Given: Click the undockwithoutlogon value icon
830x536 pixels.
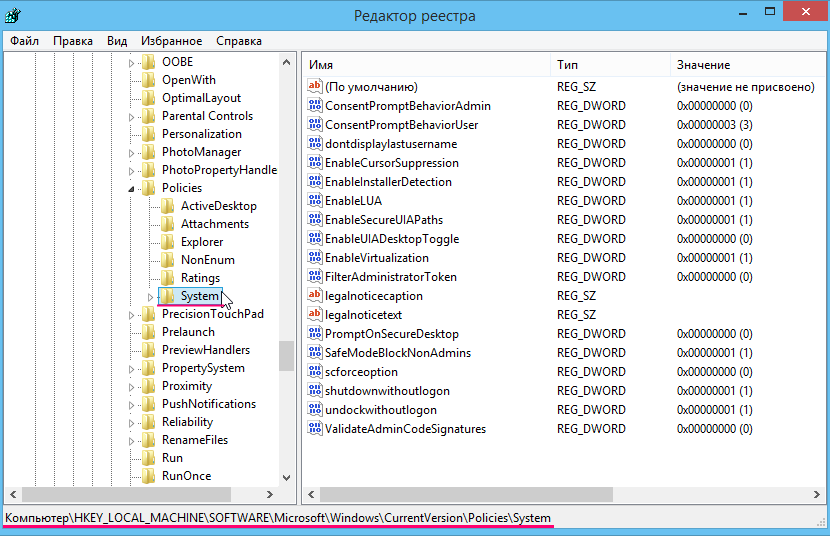Looking at the screenshot, I should (x=314, y=410).
